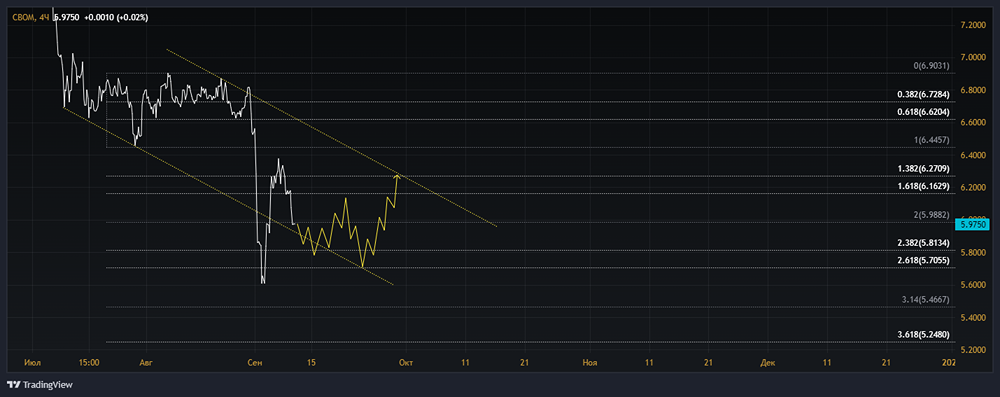Select the 1.382(6.2709) Fibonacci label
The width and height of the screenshot is (1000, 397).
[x=924, y=169]
